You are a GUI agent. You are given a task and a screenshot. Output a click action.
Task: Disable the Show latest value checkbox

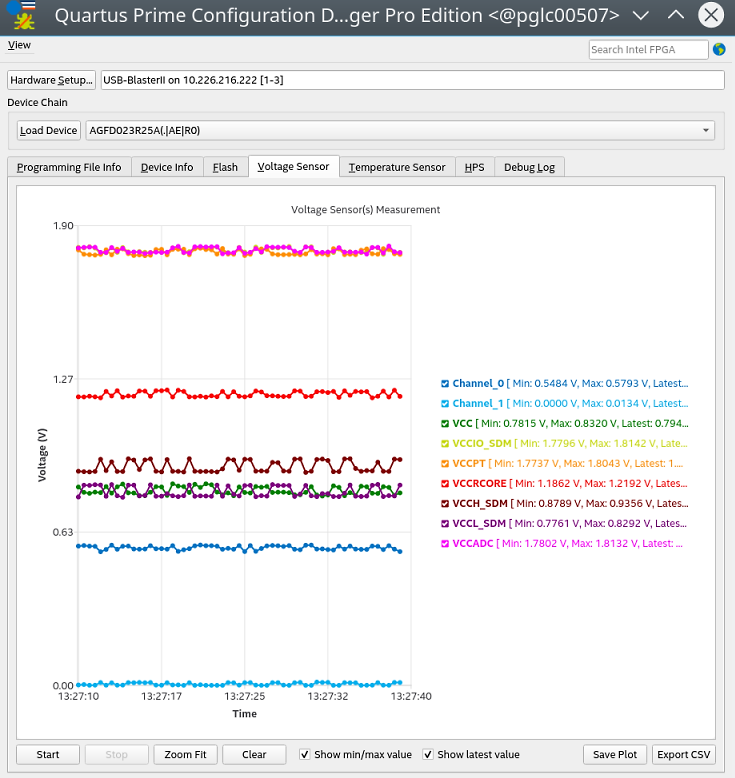428,754
